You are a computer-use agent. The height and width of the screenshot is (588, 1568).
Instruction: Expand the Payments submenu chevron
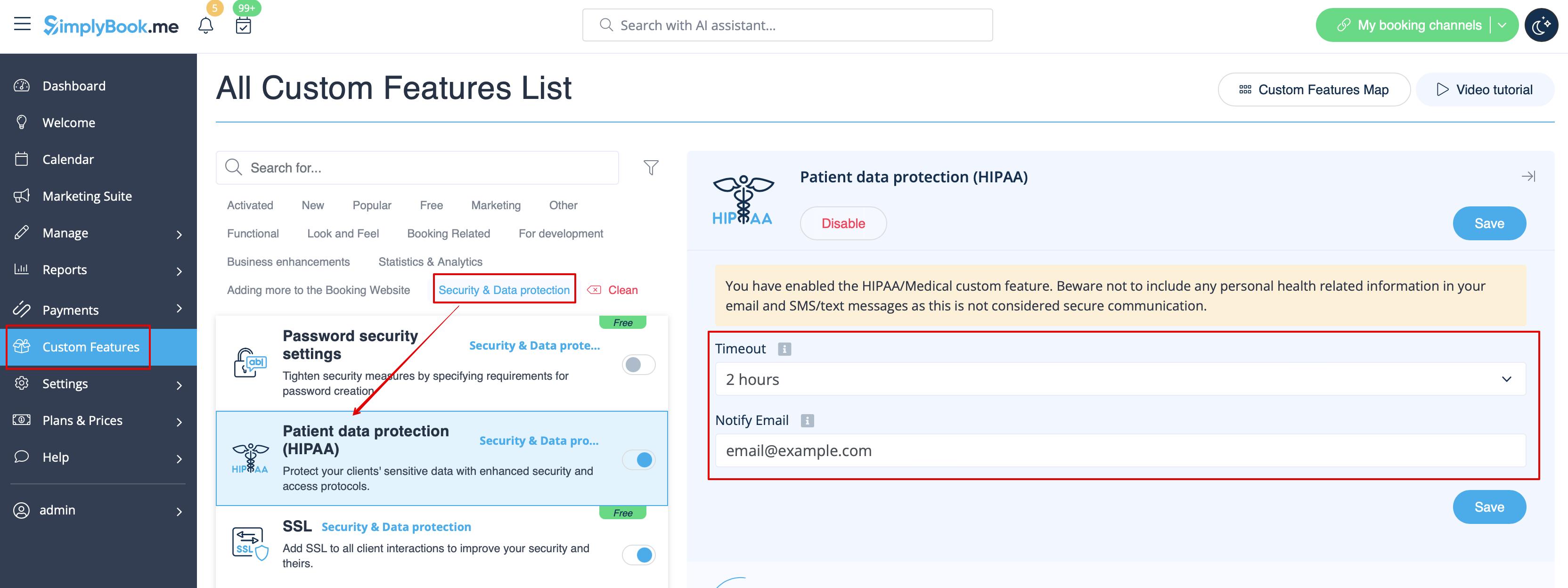click(179, 308)
